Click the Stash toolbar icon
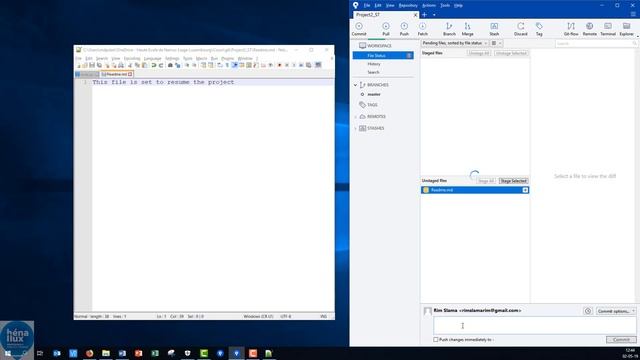 (494, 29)
